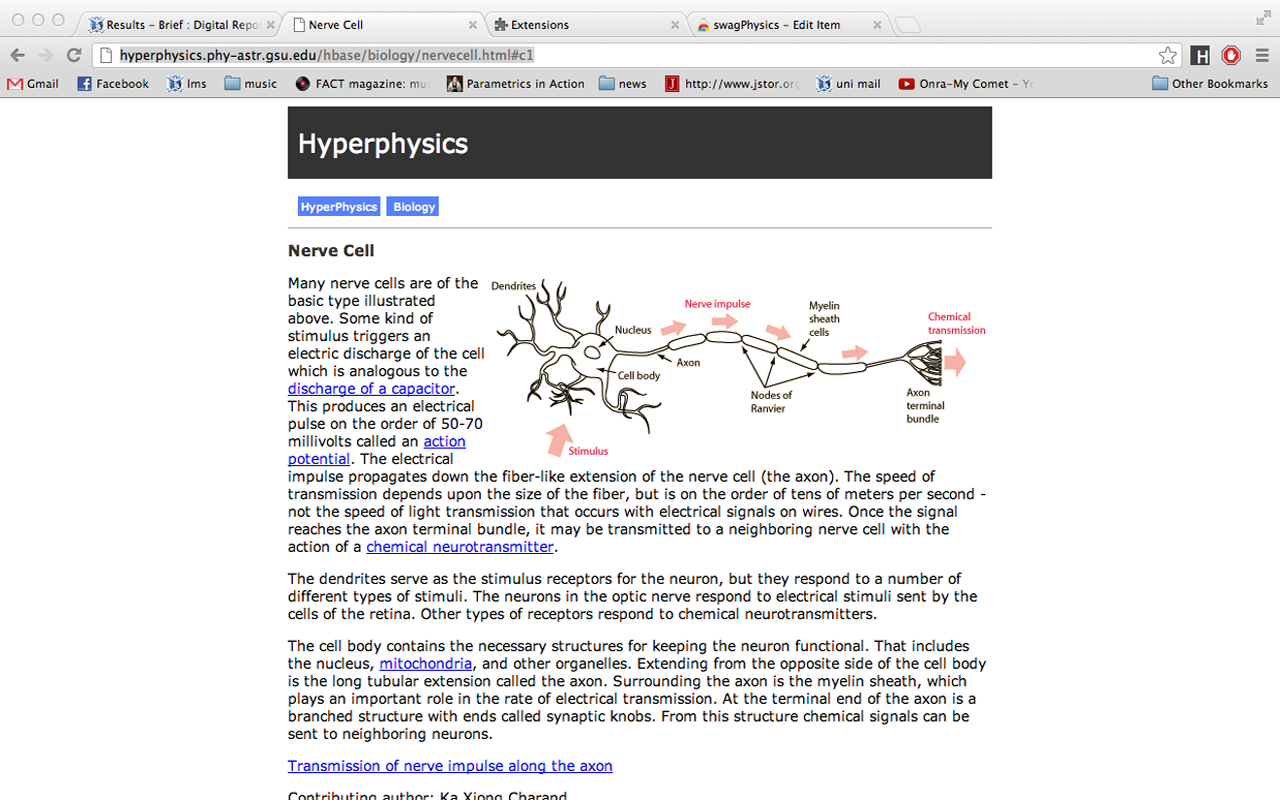This screenshot has height=800, width=1280.
Task: Open the 'chemical neurotransmitter' link
Action: point(460,547)
